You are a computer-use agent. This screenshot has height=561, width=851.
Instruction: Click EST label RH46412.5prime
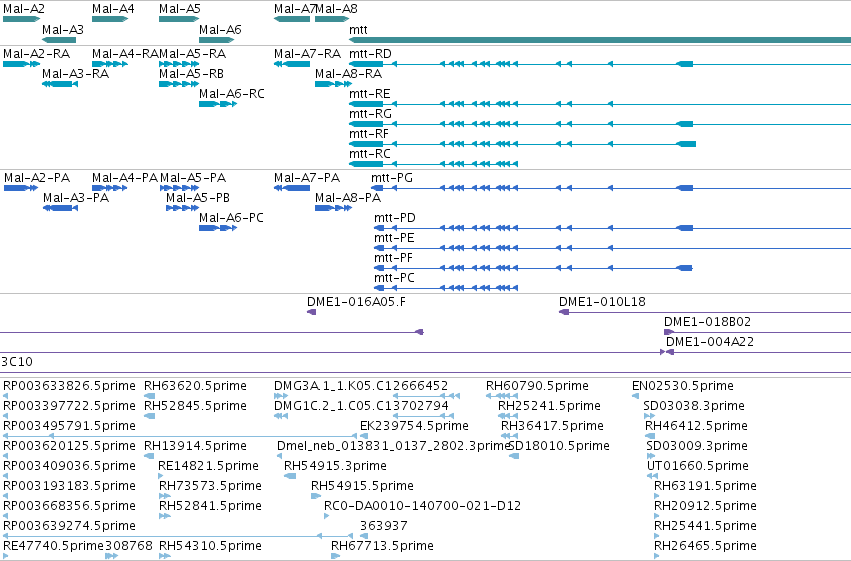point(696,426)
